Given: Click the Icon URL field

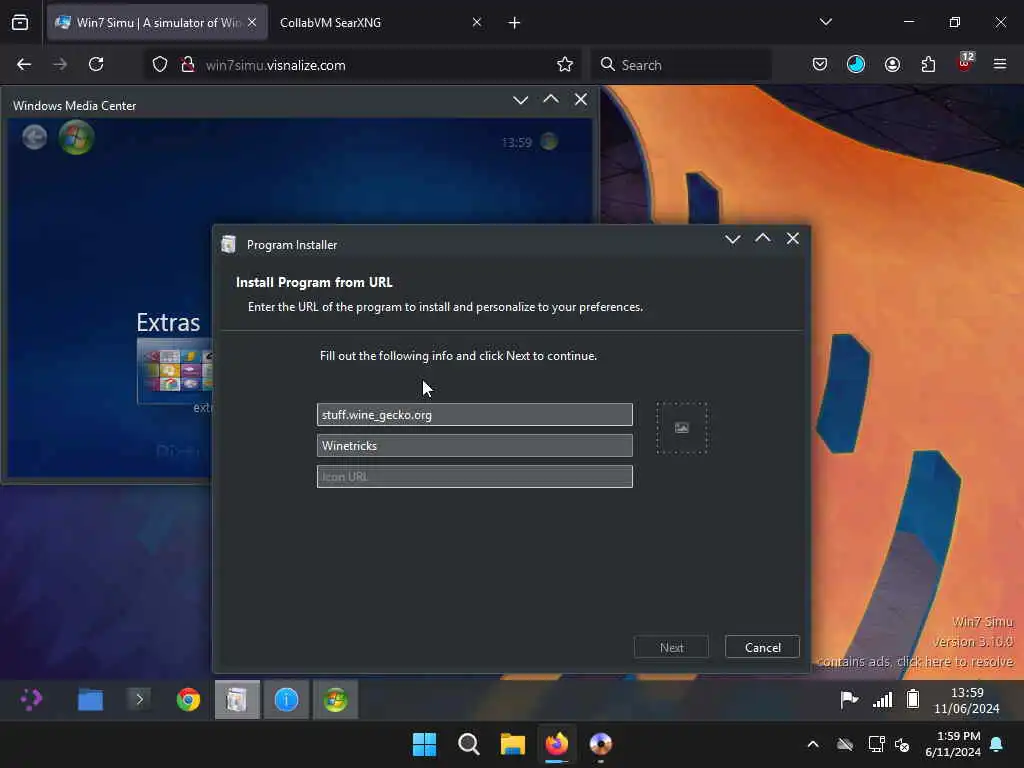Looking at the screenshot, I should click(x=475, y=477).
